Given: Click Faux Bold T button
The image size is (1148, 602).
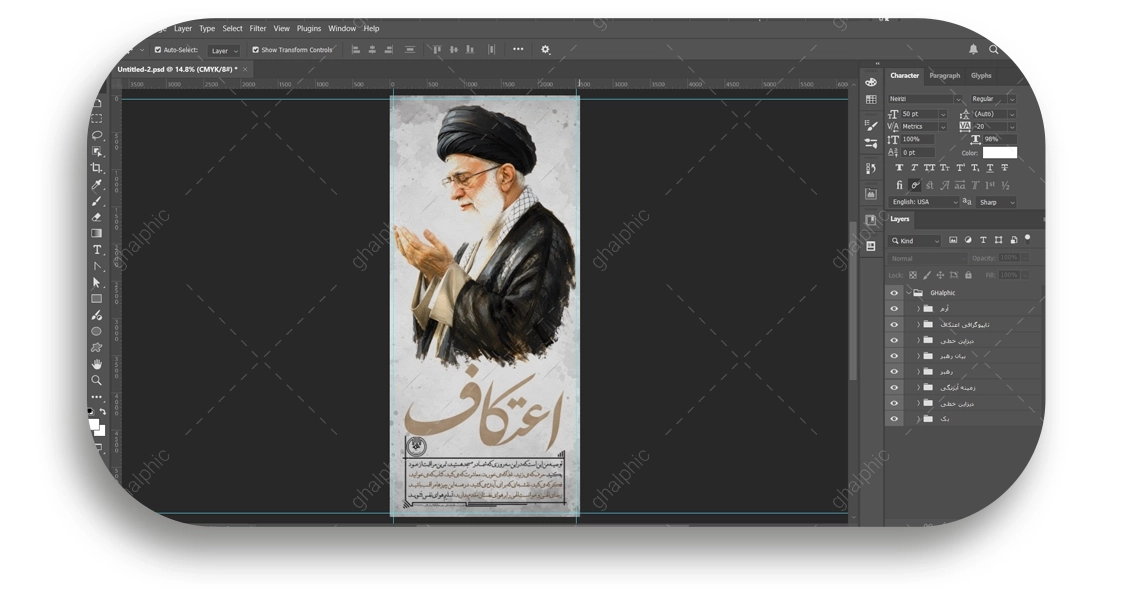Looking at the screenshot, I should point(899,168).
